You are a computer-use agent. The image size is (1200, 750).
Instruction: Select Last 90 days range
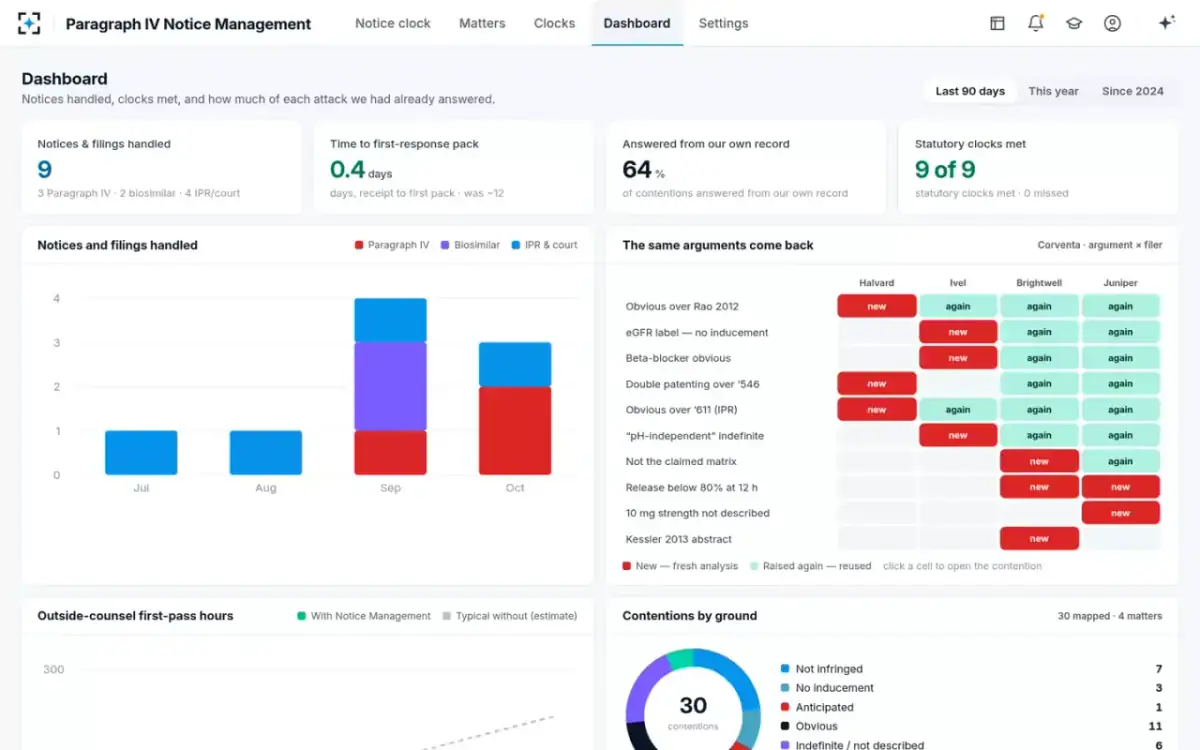coord(970,91)
